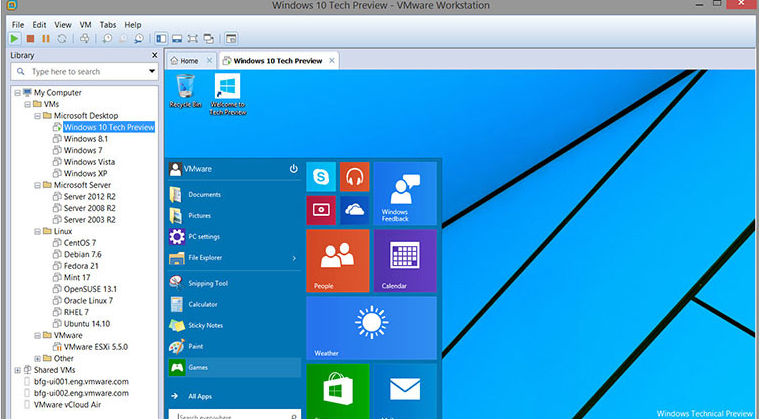Collapse the My Computer tree node
This screenshot has height=419, width=759.
click(x=17, y=92)
